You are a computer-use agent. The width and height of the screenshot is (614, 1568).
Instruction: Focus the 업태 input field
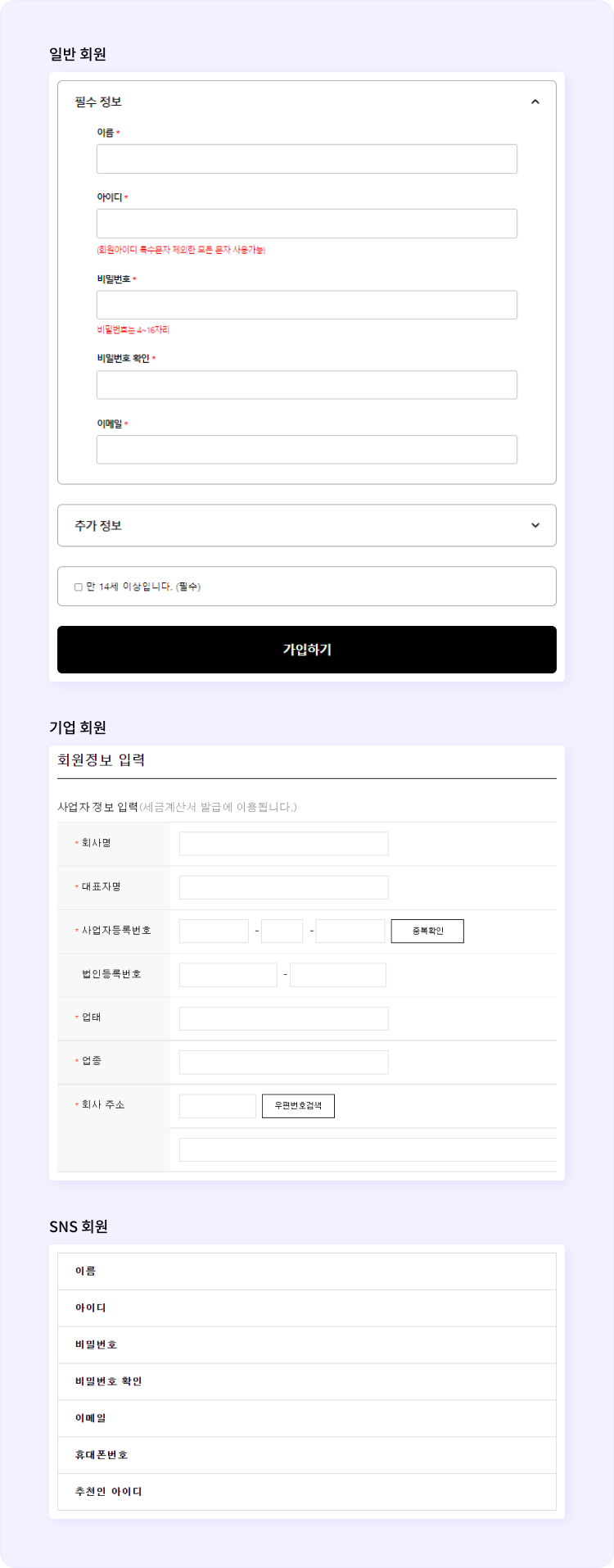point(284,1019)
